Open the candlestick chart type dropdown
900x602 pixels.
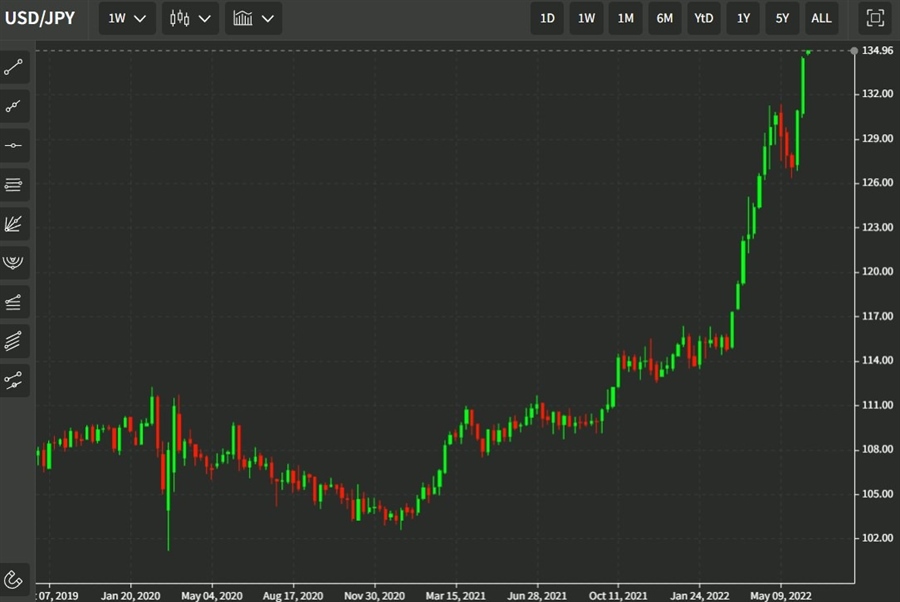click(190, 18)
